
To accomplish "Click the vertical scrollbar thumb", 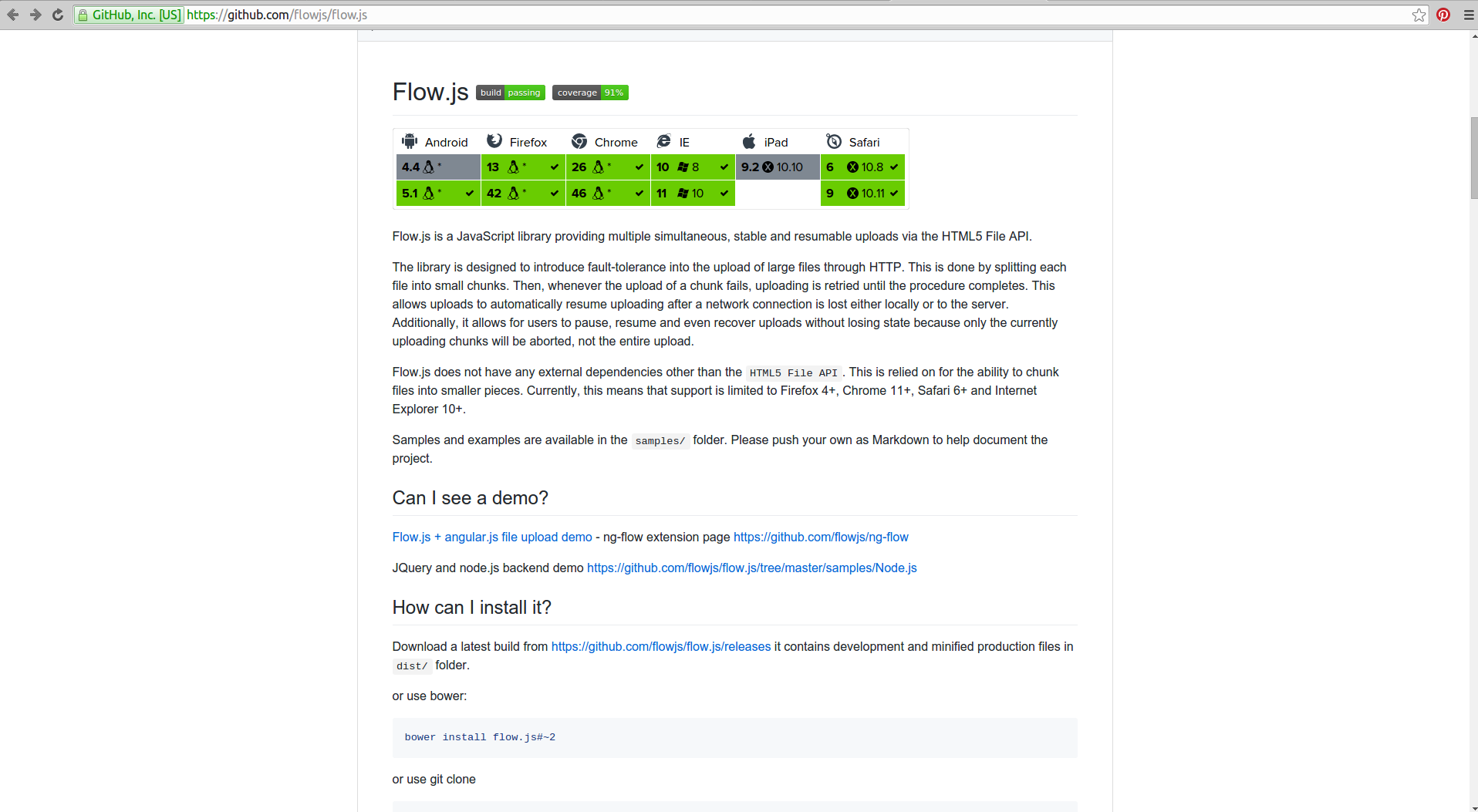I will pos(1473,157).
